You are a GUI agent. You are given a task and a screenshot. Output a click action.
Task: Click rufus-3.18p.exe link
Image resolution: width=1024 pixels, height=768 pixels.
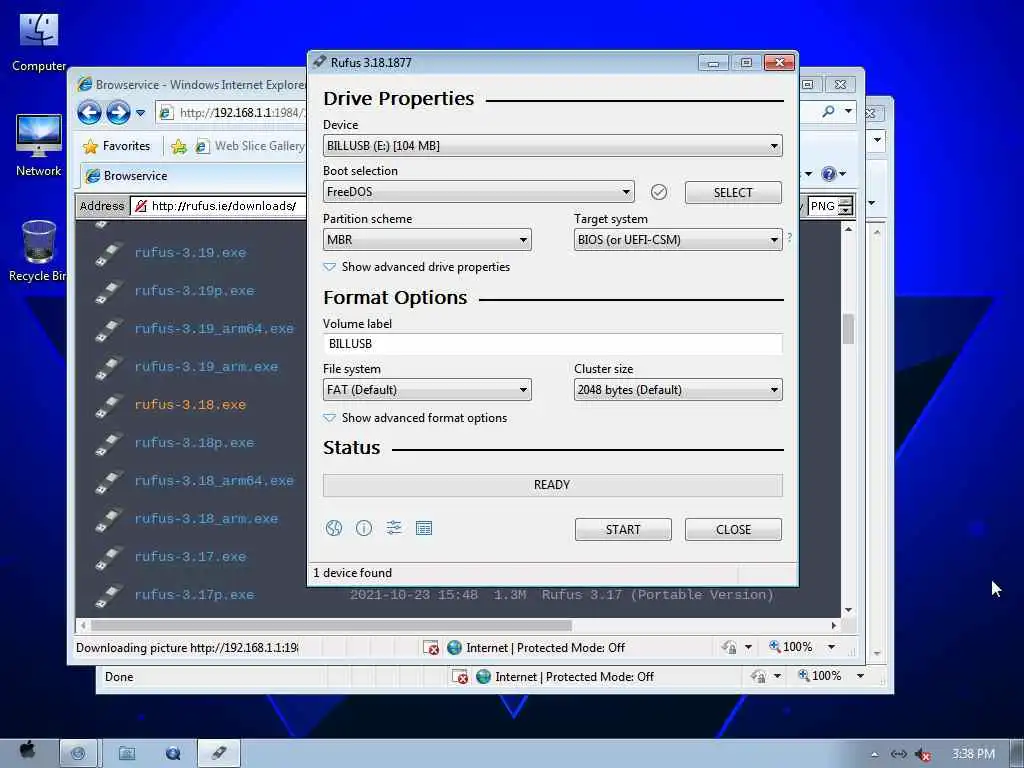pos(194,443)
